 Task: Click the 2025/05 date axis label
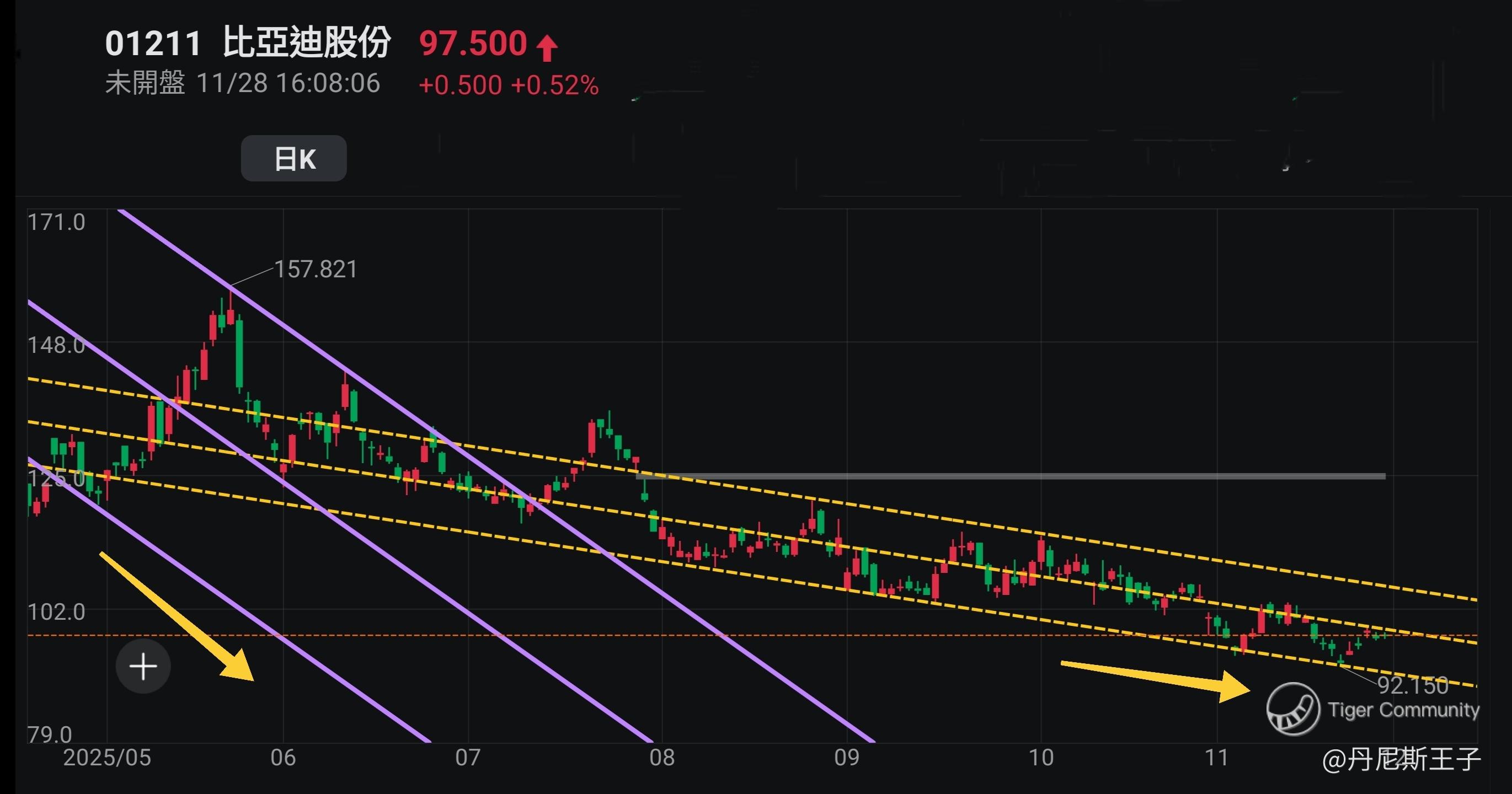(107, 758)
